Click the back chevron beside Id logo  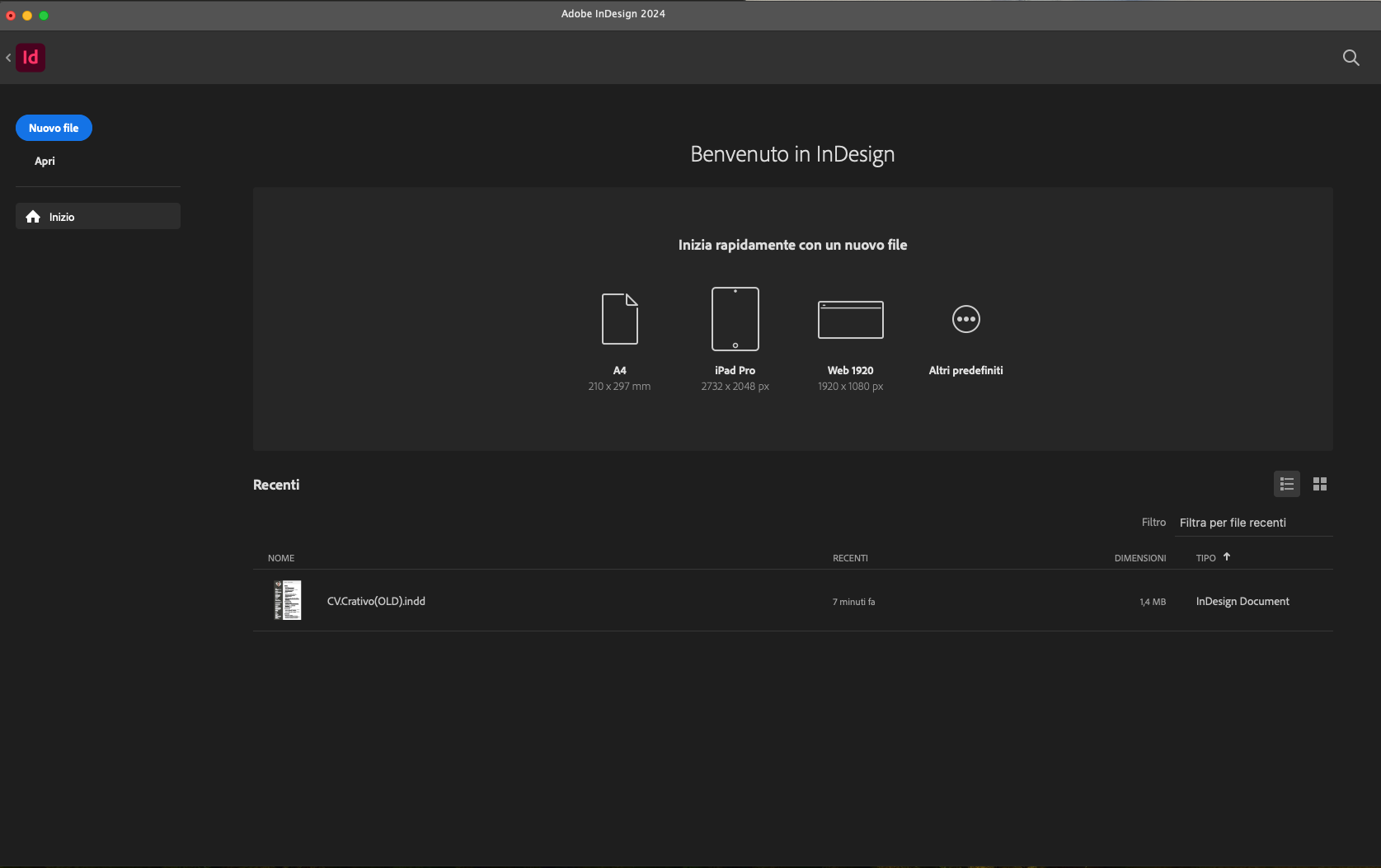tap(8, 58)
